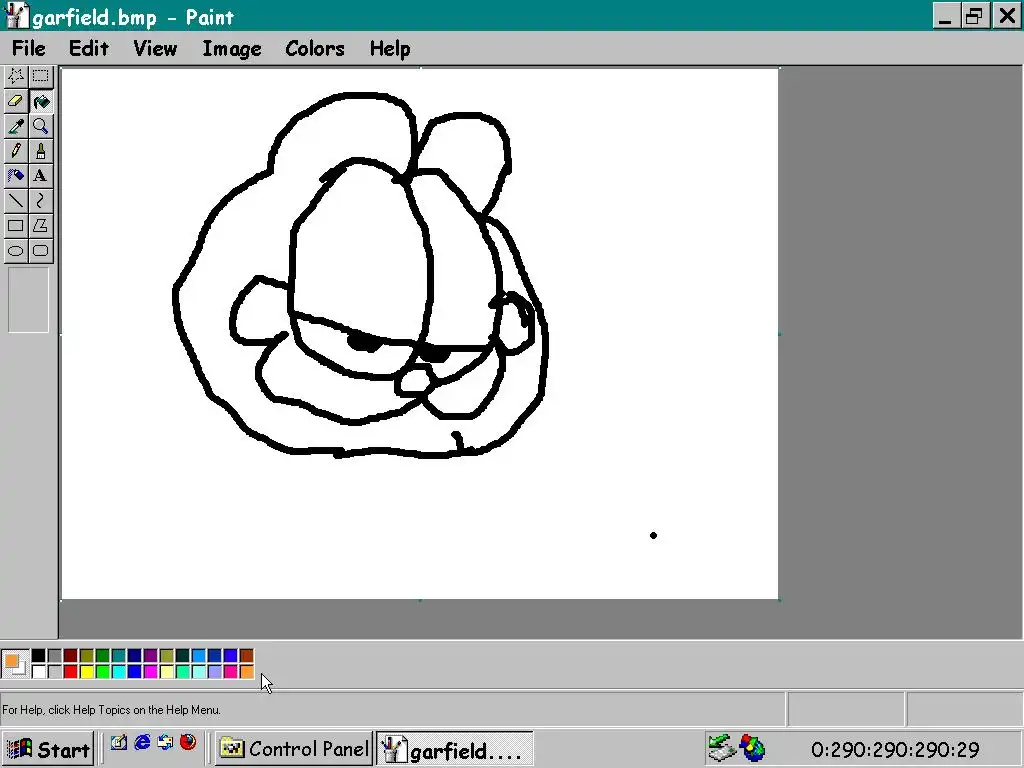Click the red ball quick launch icon
The height and width of the screenshot is (768, 1024).
tap(188, 742)
